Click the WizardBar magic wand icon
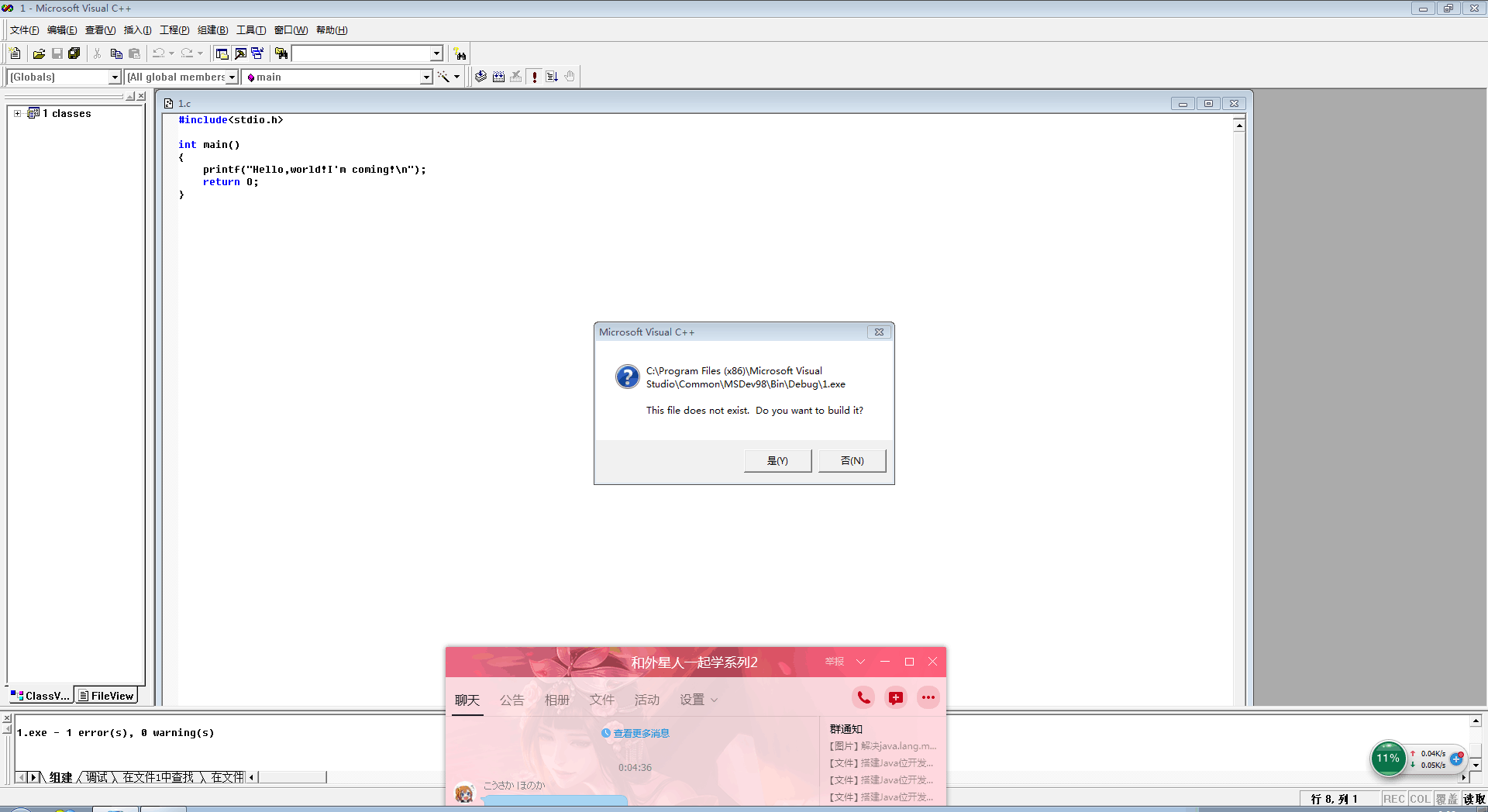The width and height of the screenshot is (1488, 812). click(x=443, y=77)
